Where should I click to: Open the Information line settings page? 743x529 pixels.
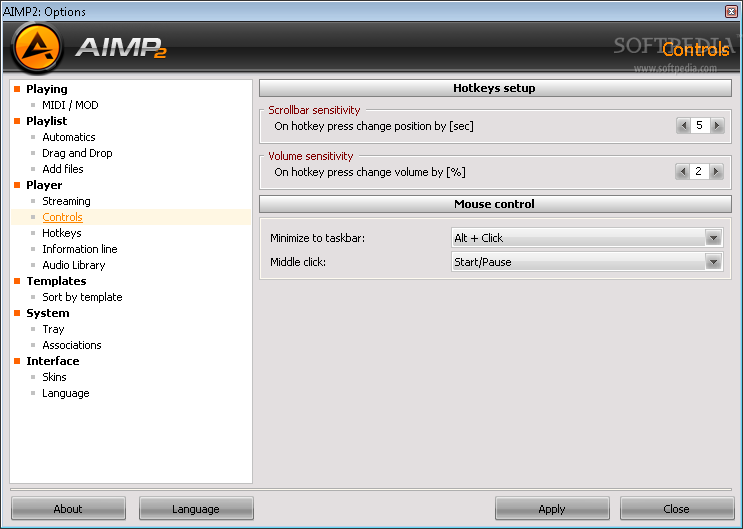coord(80,249)
